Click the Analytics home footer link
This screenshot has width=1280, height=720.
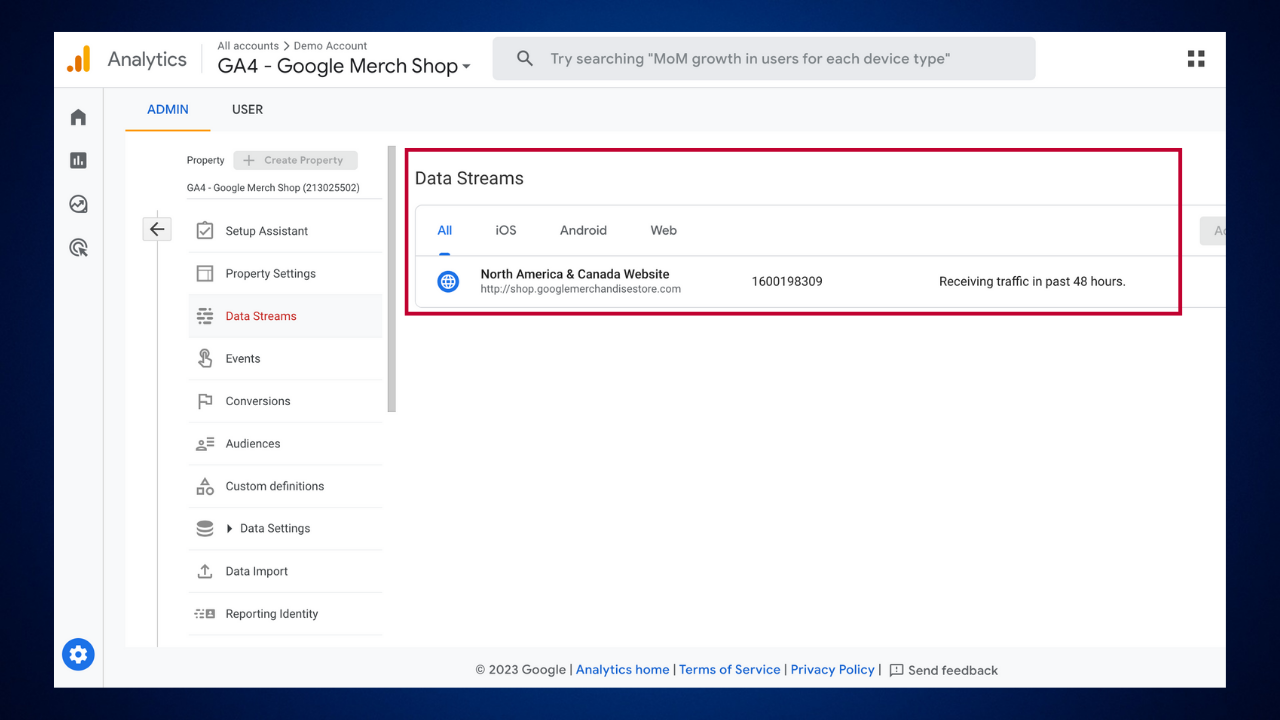click(622, 670)
